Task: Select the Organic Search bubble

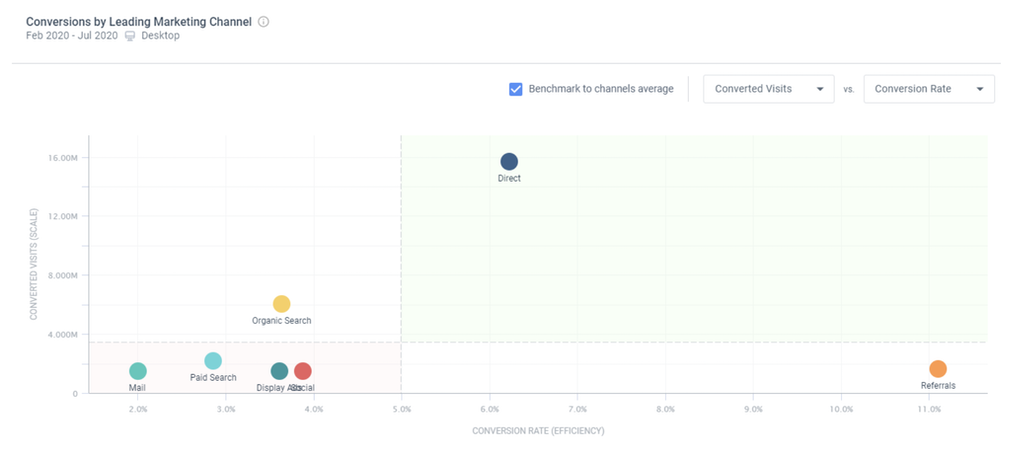Action: (x=282, y=304)
